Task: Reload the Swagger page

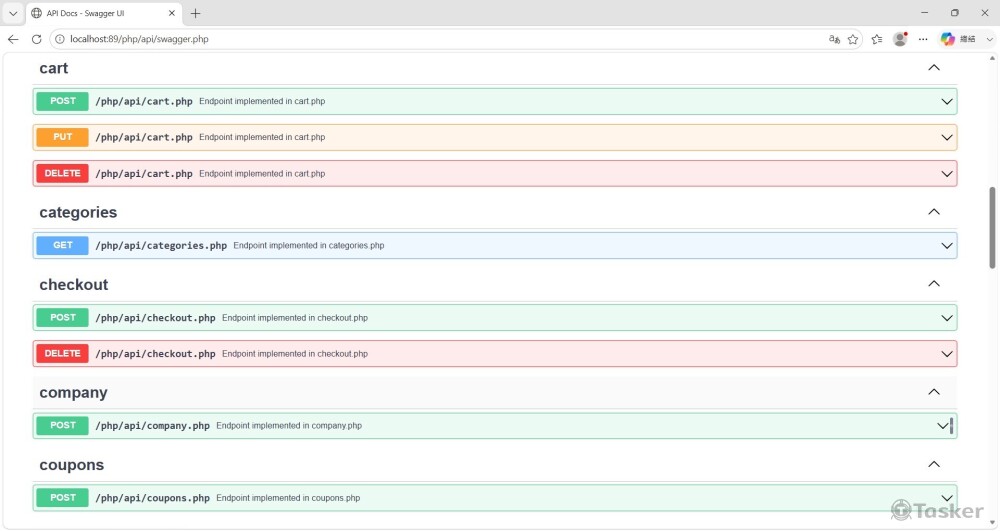Action: point(37,39)
